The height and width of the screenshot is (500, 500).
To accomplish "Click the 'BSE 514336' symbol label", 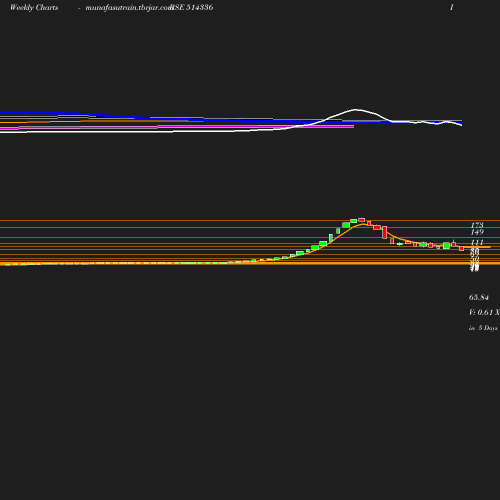I will tap(191, 8).
